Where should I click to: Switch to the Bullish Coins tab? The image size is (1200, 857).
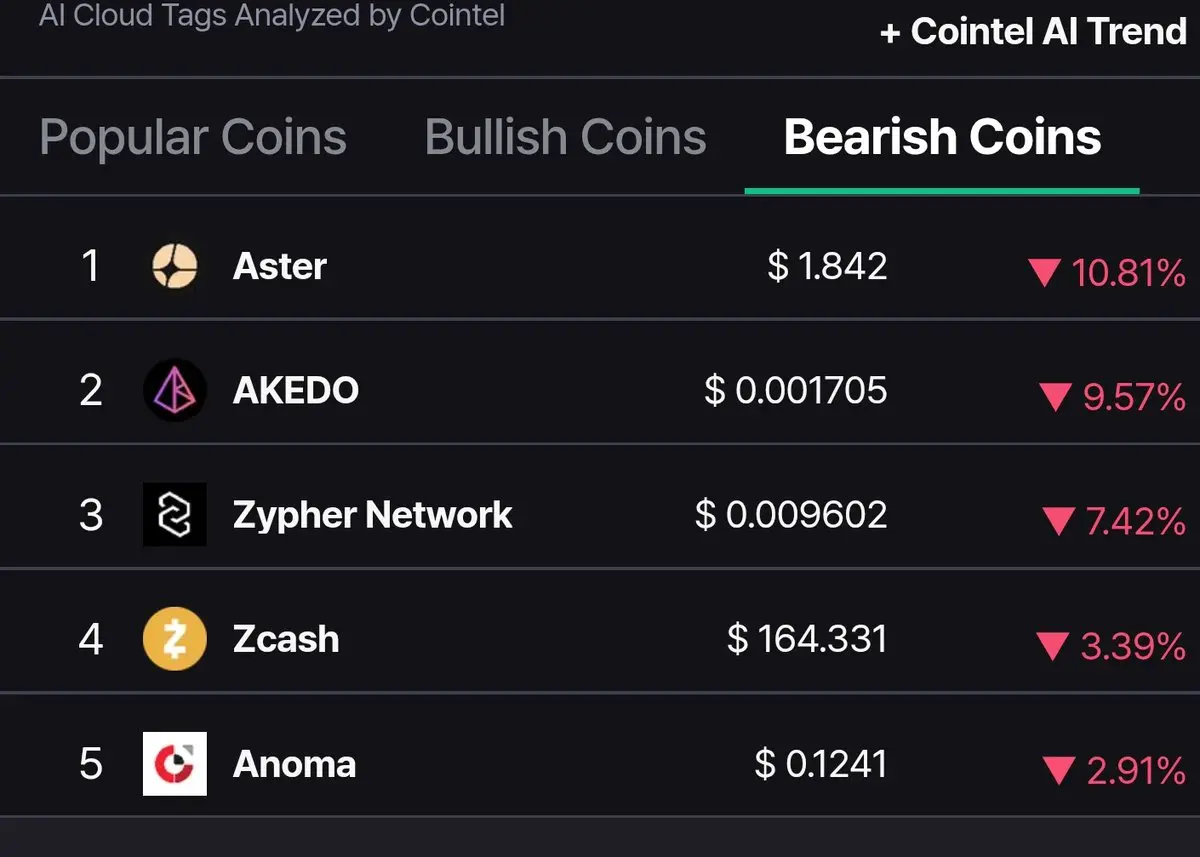tap(565, 137)
